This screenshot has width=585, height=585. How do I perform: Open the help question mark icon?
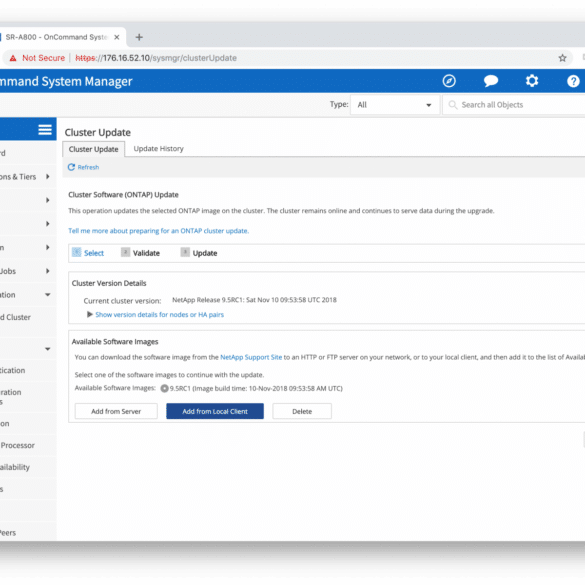pyautogui.click(x=573, y=81)
